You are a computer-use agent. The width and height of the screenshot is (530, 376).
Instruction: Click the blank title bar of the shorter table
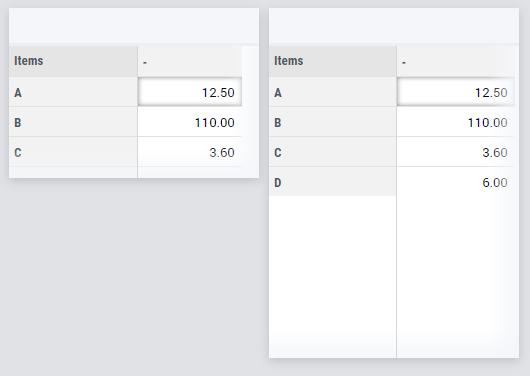134,26
